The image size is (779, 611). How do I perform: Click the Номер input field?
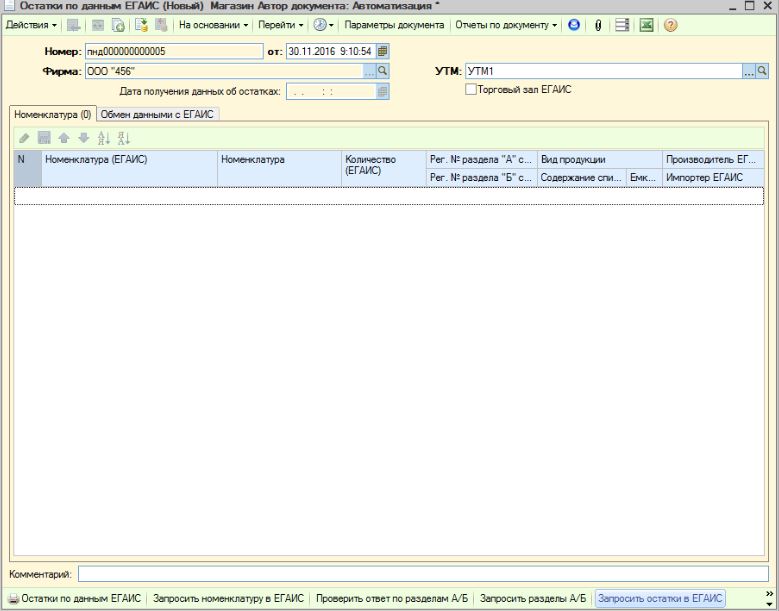[172, 51]
